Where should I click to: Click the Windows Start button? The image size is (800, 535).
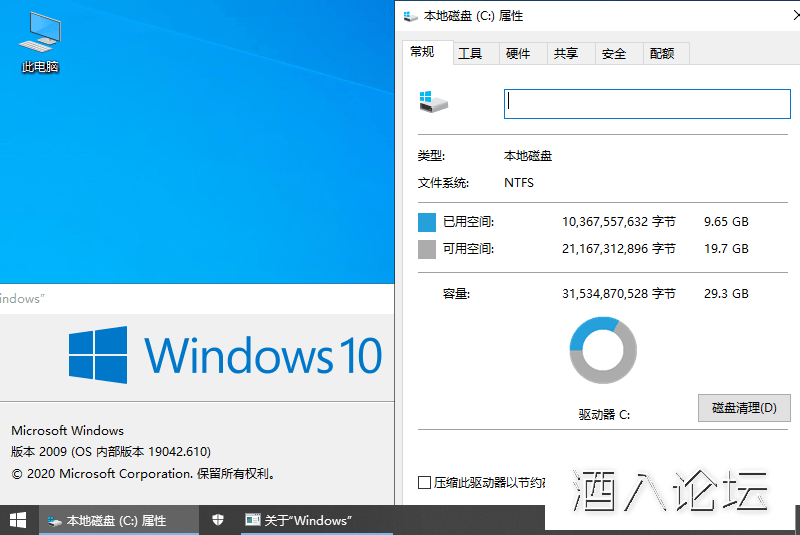18,520
